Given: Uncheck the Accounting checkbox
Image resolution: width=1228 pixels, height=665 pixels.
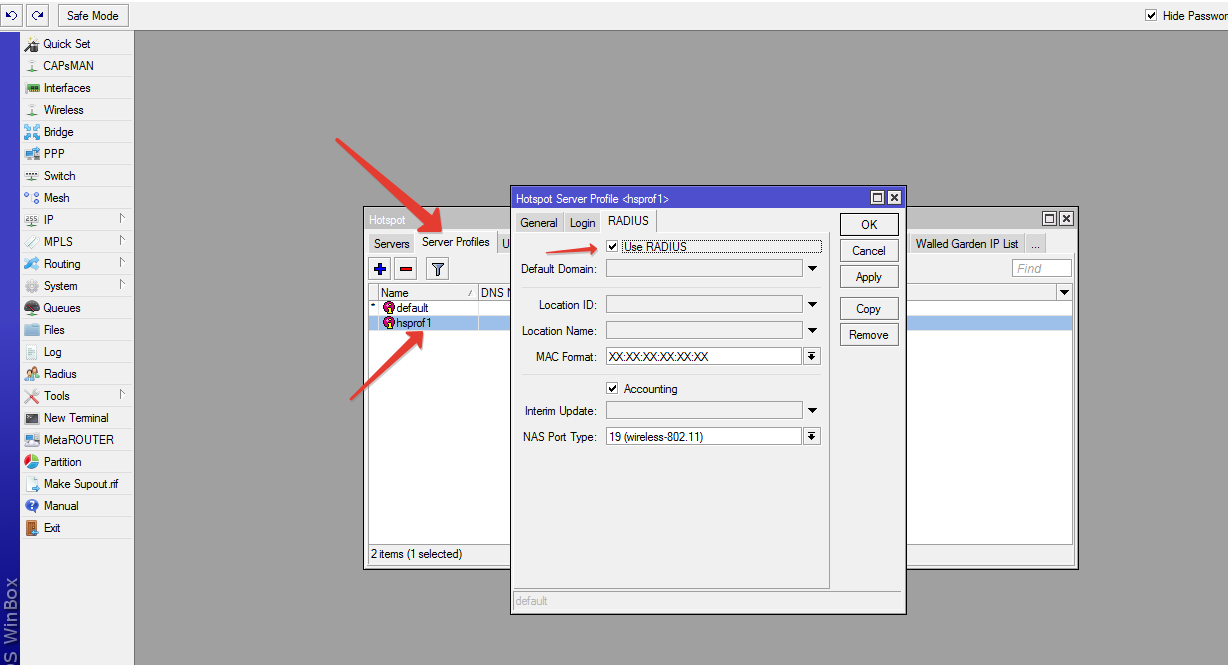Looking at the screenshot, I should [x=613, y=388].
